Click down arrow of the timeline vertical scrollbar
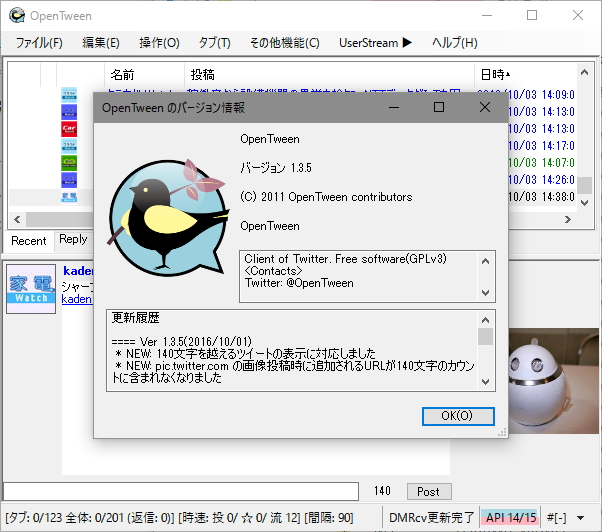 click(x=584, y=203)
